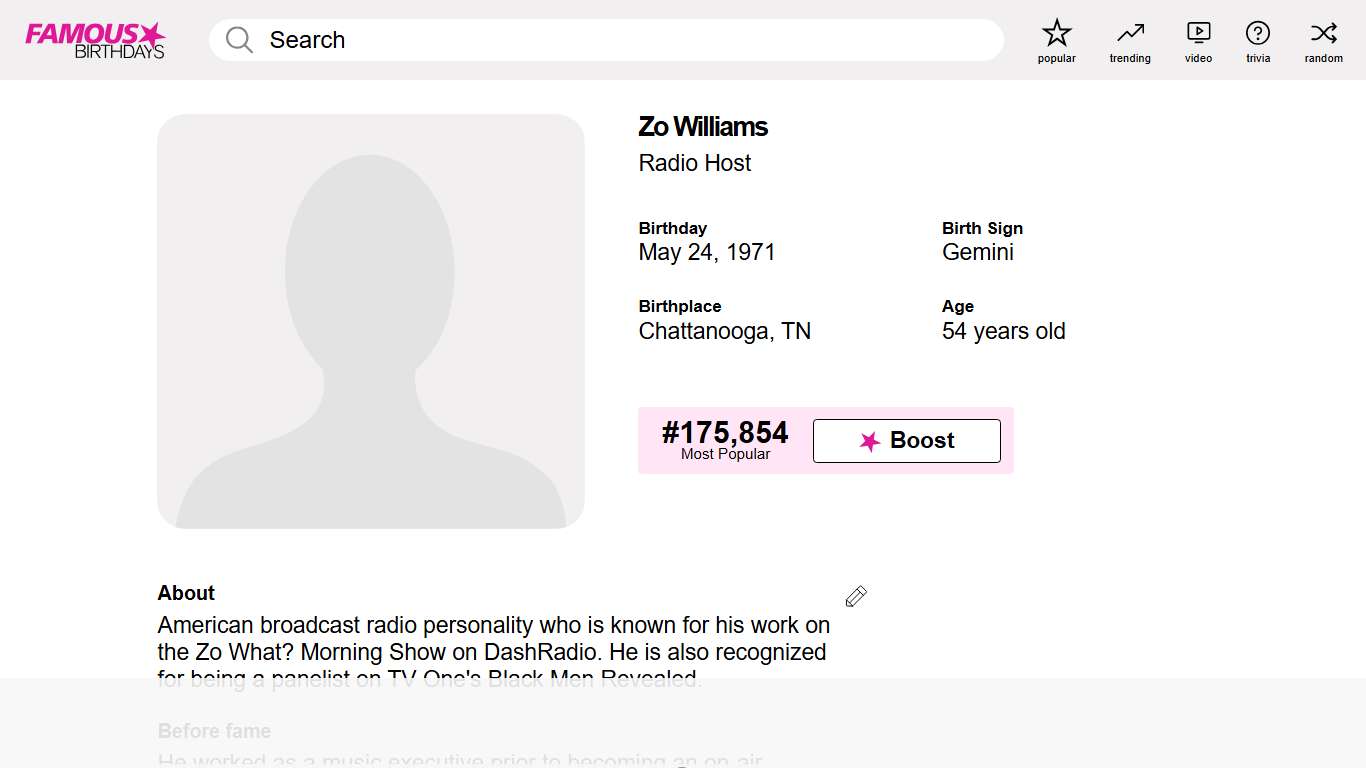Visit the Gemini birth sign link

[978, 252]
